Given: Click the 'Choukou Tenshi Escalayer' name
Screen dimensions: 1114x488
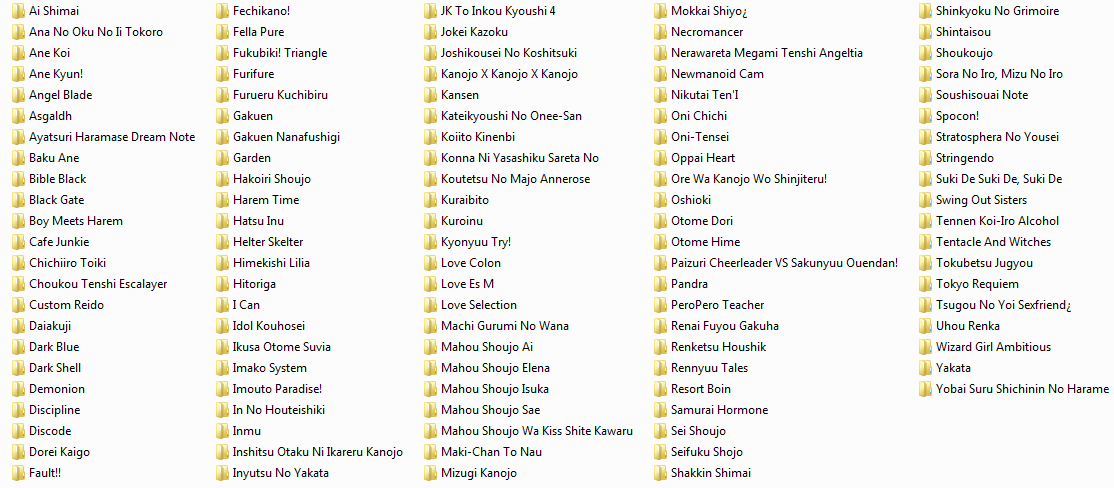Looking at the screenshot, I should pyautogui.click(x=98, y=283).
